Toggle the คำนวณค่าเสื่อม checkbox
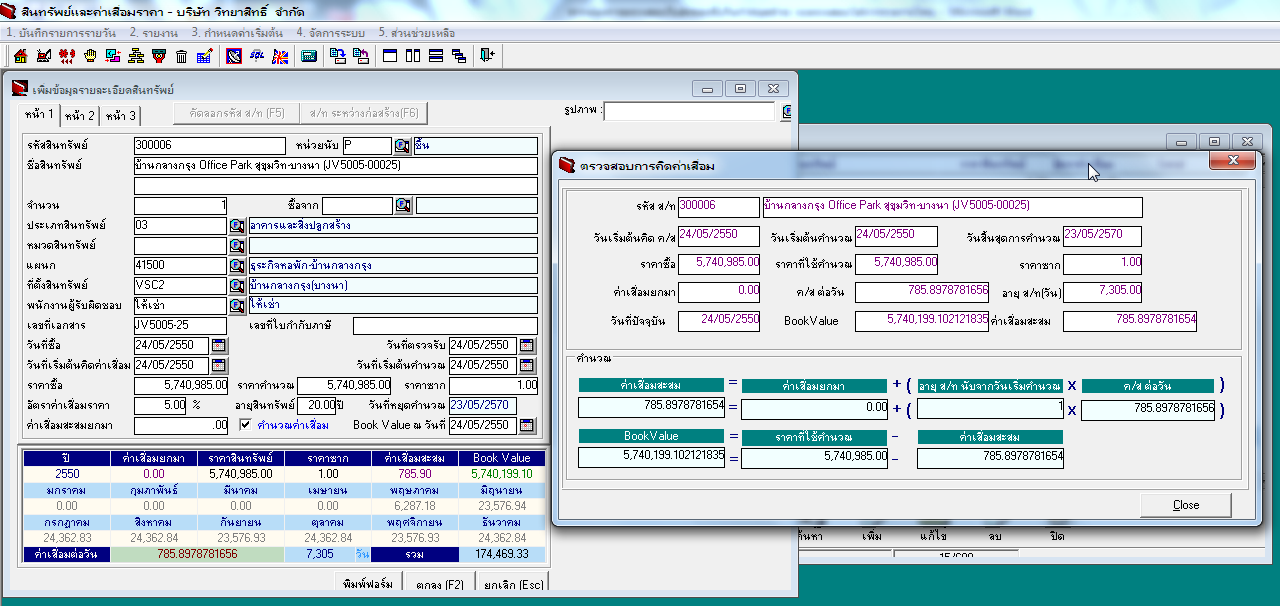Image resolution: width=1280 pixels, height=606 pixels. pos(247,425)
